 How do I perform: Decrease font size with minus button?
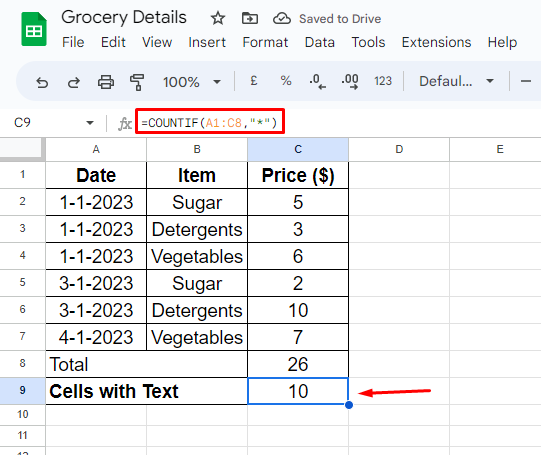click(525, 81)
